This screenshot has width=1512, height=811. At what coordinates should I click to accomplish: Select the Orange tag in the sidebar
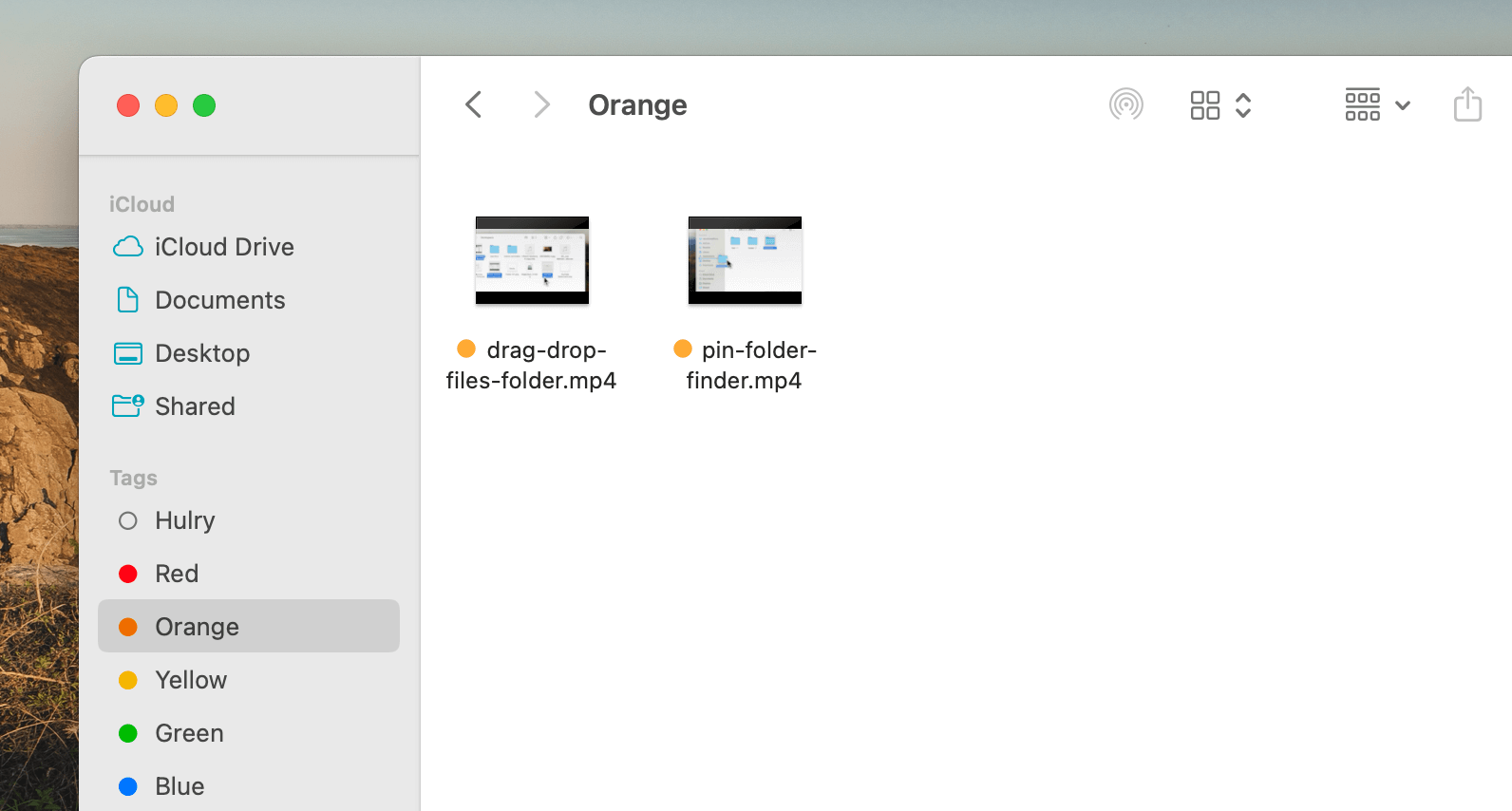(249, 627)
